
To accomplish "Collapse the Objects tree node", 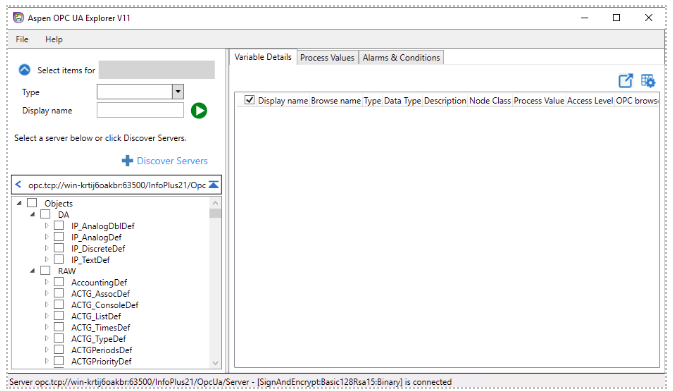I will (19, 203).
